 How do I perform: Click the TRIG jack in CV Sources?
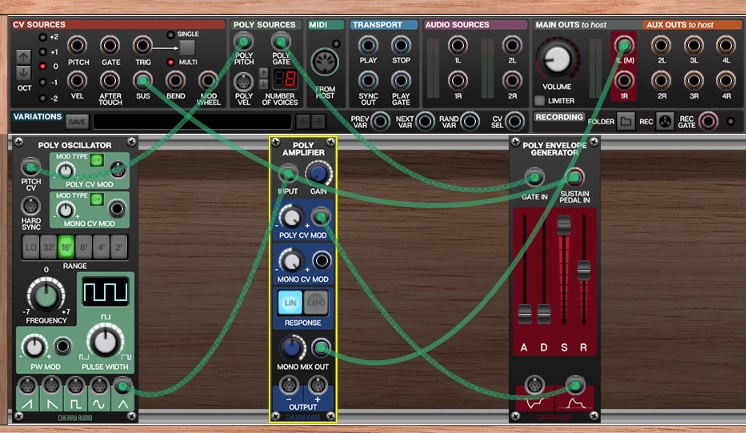point(142,46)
